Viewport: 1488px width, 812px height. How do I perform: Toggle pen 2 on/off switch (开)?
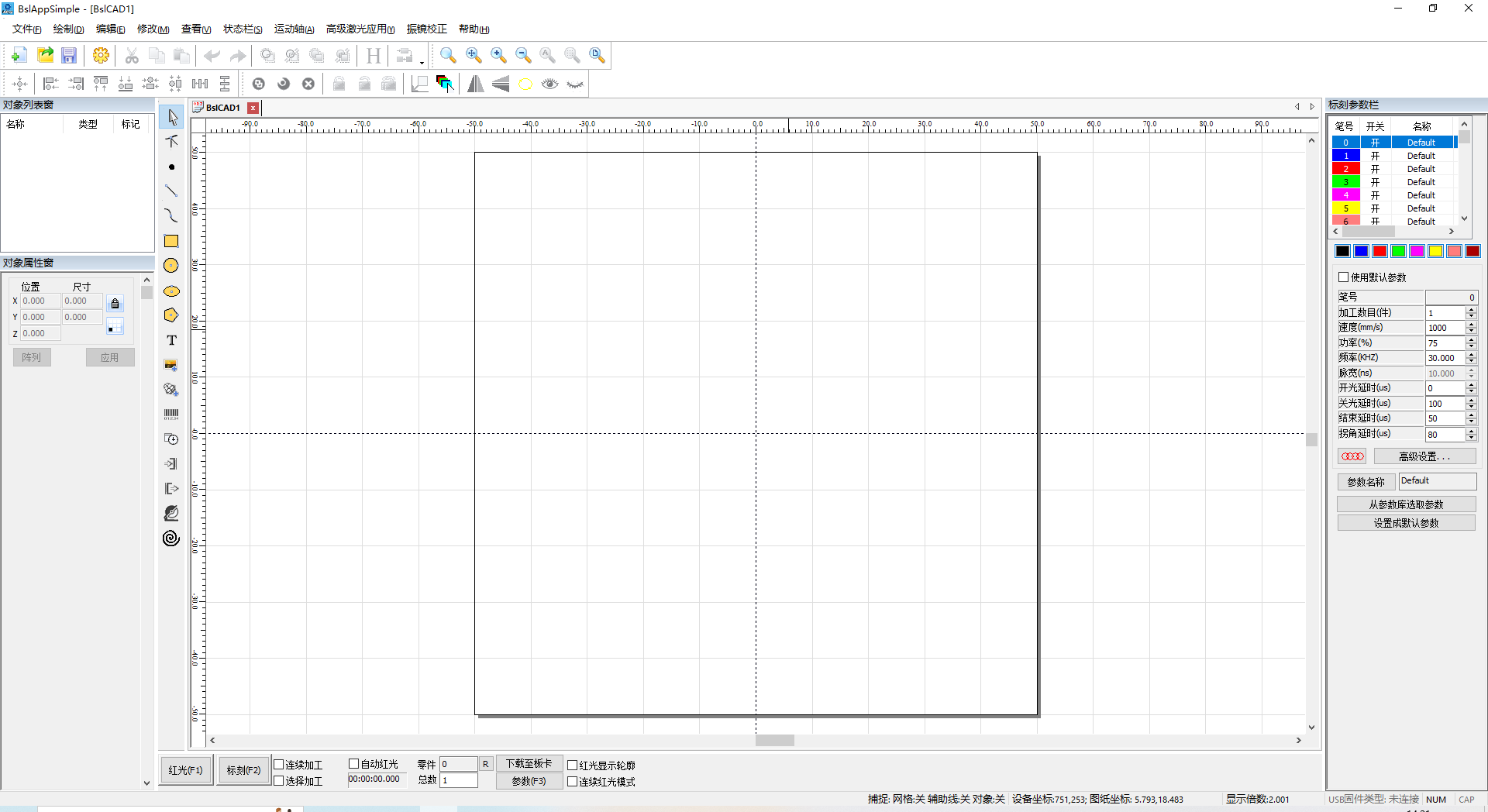tap(1375, 169)
